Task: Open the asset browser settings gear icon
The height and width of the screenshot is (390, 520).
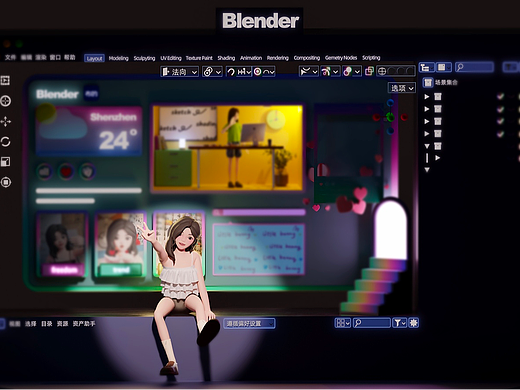Action: pos(414,323)
